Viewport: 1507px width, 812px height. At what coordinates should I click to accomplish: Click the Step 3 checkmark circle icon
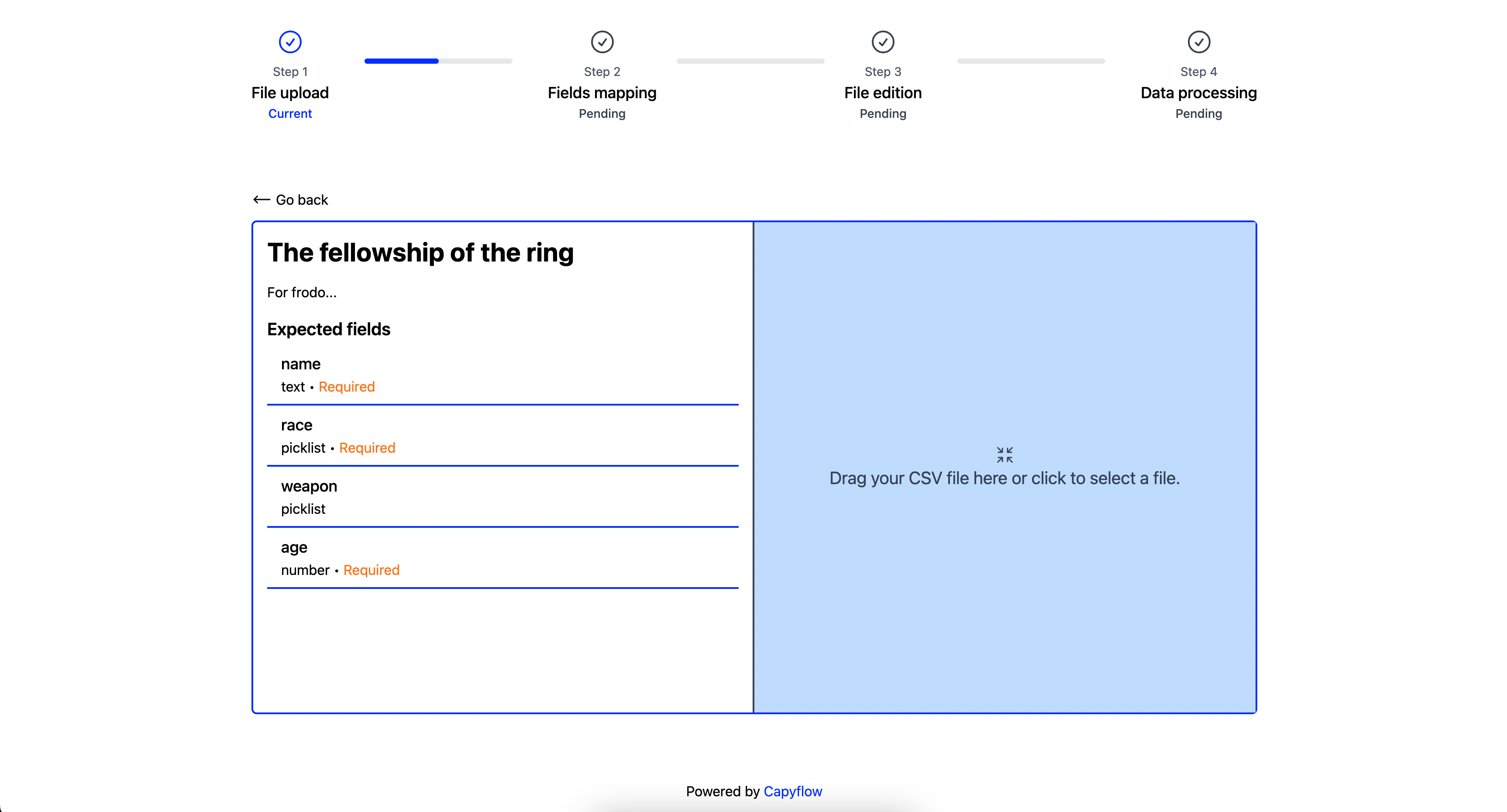tap(882, 41)
